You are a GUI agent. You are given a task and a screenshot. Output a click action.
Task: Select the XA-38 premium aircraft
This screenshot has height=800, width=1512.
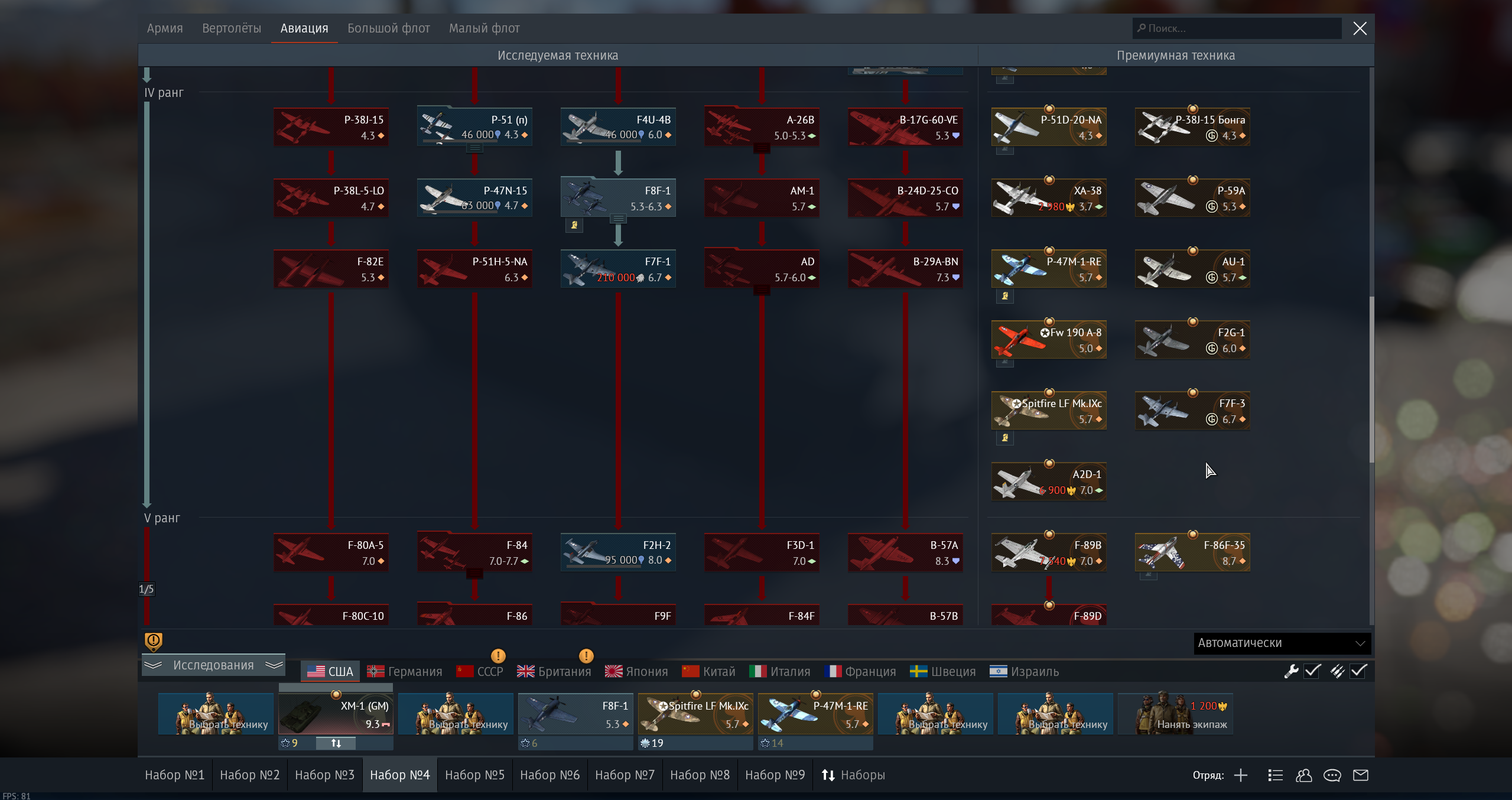1049,198
